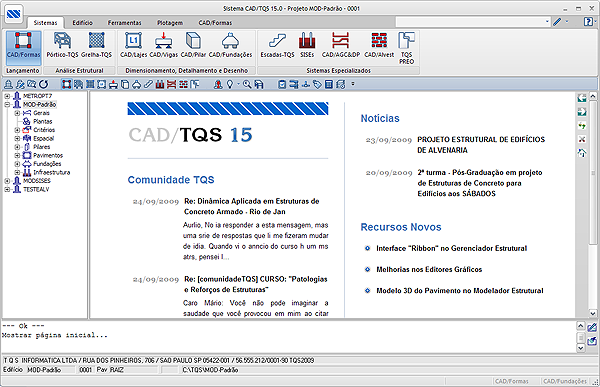Expand the Fundações tree node
The width and height of the screenshot is (600, 387).
tap(17, 164)
